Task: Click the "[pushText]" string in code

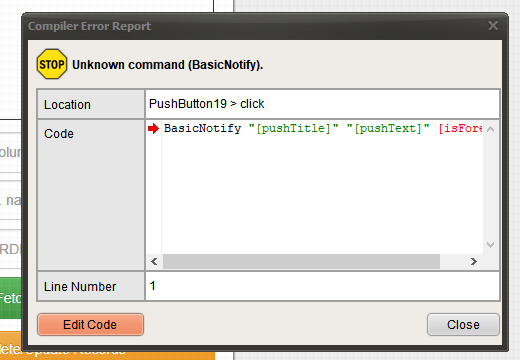Action: pos(388,128)
